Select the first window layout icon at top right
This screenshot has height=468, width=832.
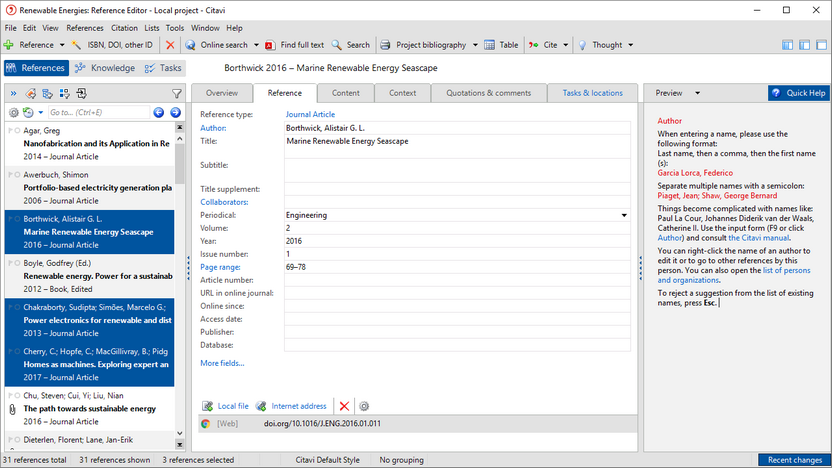tap(787, 45)
